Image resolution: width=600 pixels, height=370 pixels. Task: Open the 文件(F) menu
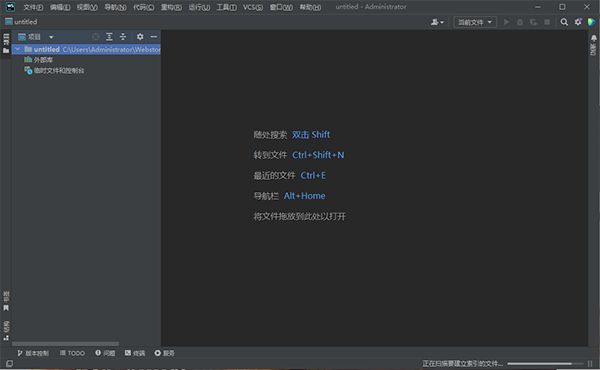click(x=33, y=7)
